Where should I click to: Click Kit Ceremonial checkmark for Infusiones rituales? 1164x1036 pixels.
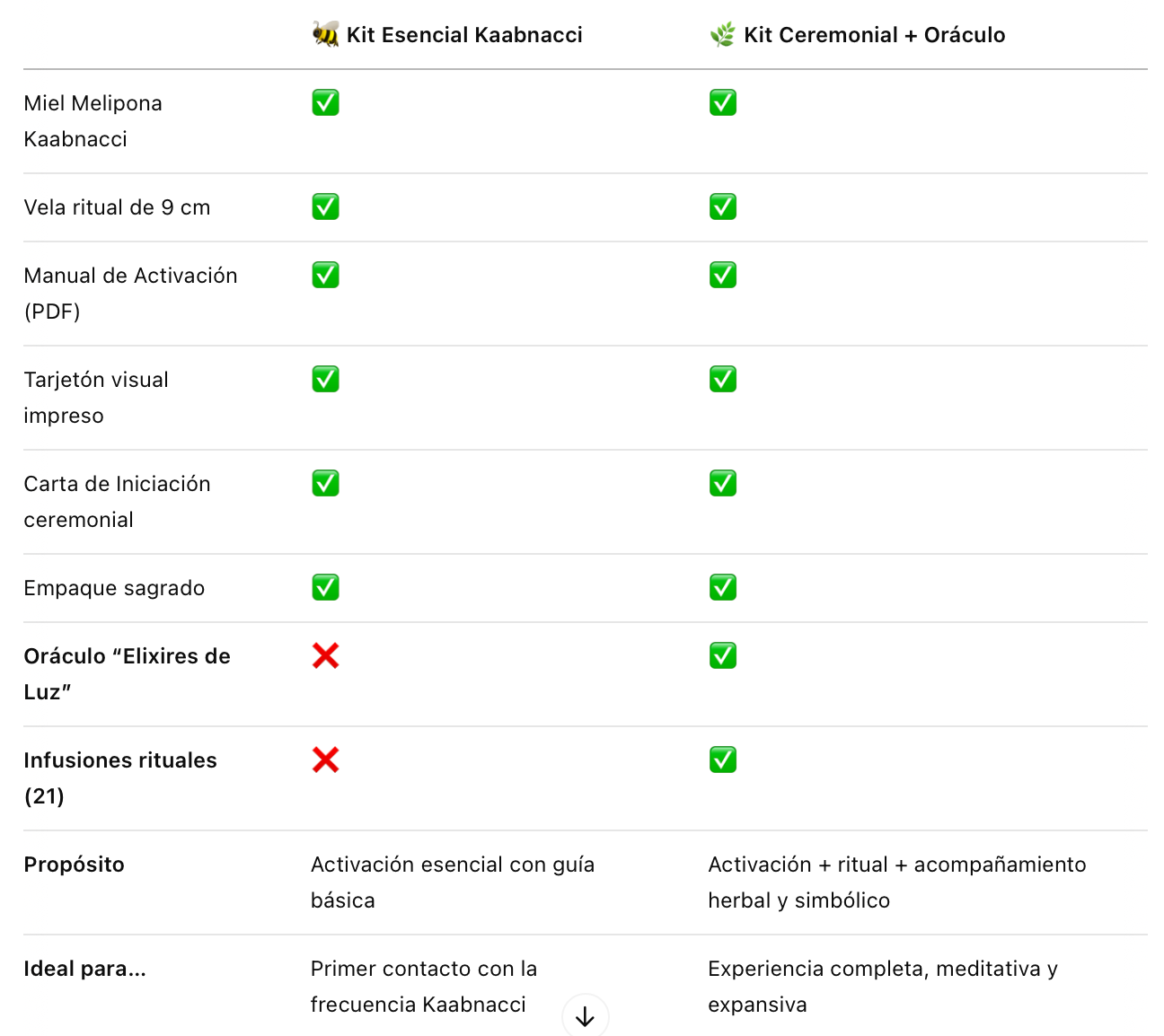pos(723,760)
